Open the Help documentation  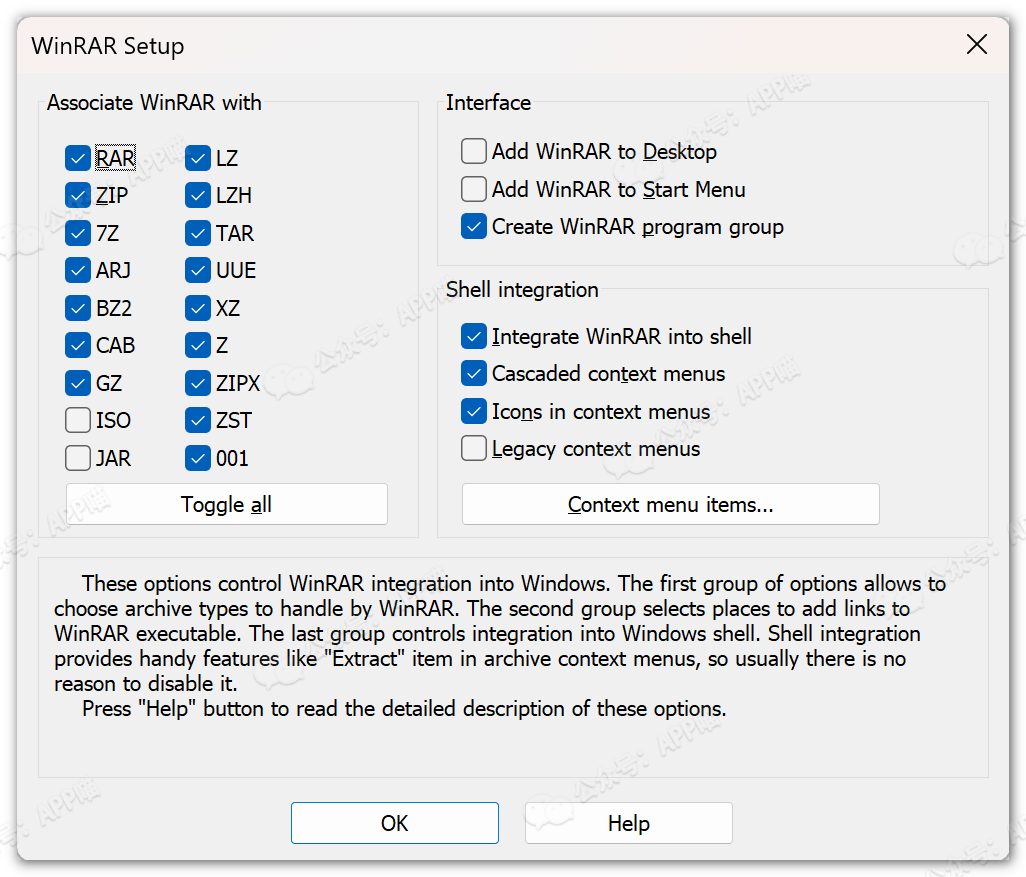(628, 823)
